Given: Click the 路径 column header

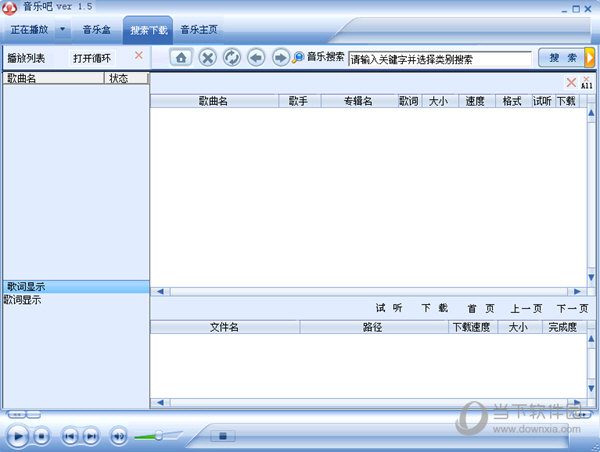Looking at the screenshot, I should click(373, 327).
